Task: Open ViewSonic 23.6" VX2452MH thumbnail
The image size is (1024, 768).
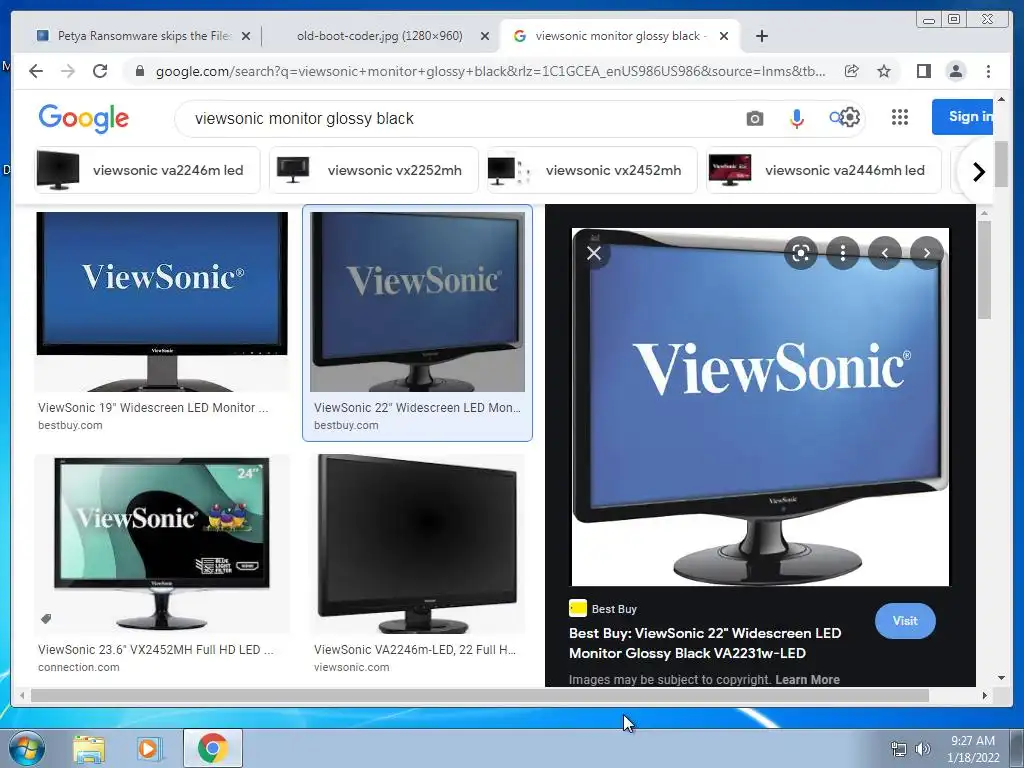Action: pos(162,544)
